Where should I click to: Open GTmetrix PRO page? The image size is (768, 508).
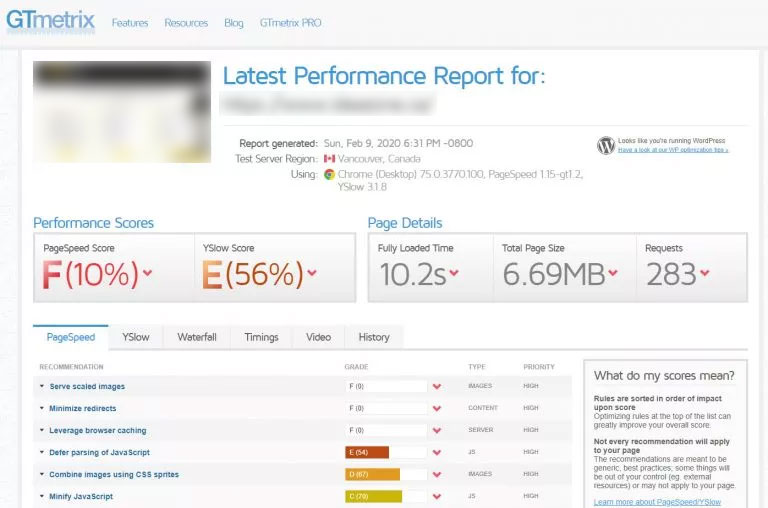(x=290, y=23)
